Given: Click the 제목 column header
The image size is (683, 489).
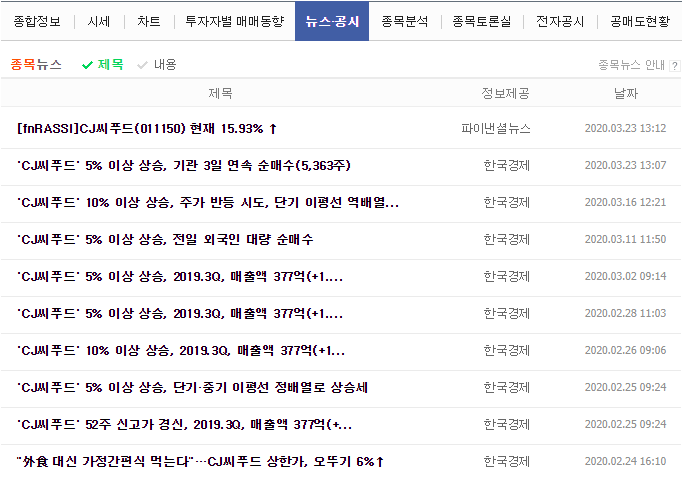Looking at the screenshot, I should [x=220, y=93].
